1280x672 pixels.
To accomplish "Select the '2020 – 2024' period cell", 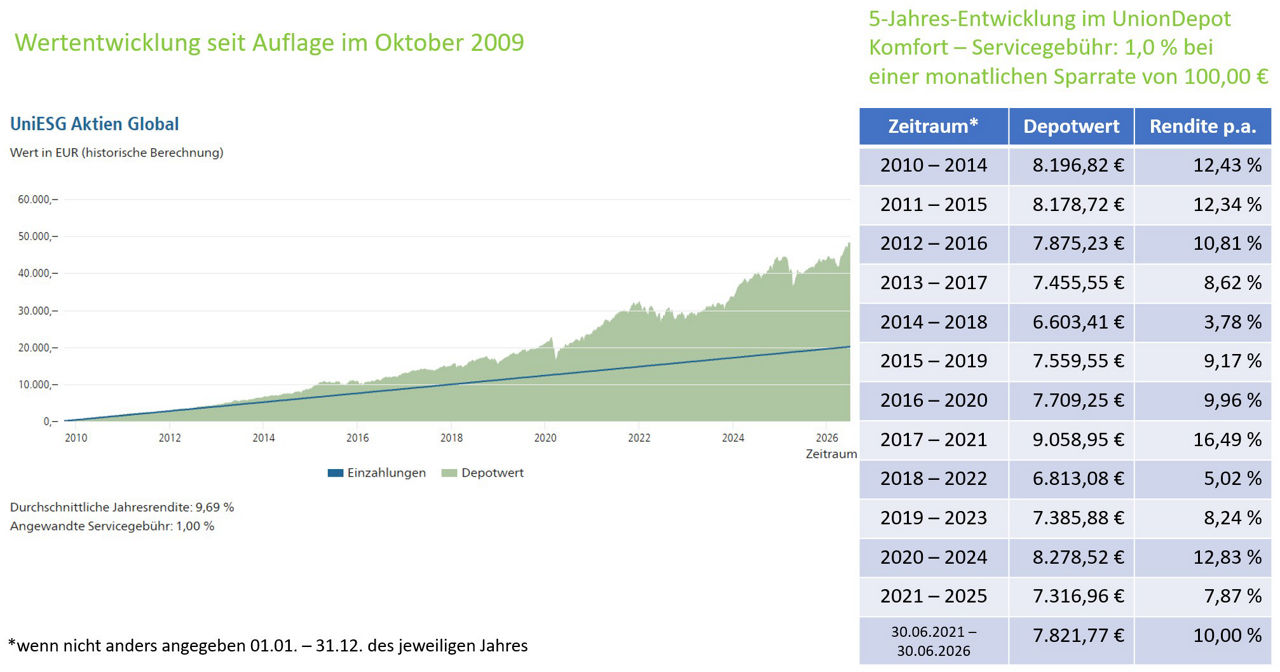I will (933, 556).
